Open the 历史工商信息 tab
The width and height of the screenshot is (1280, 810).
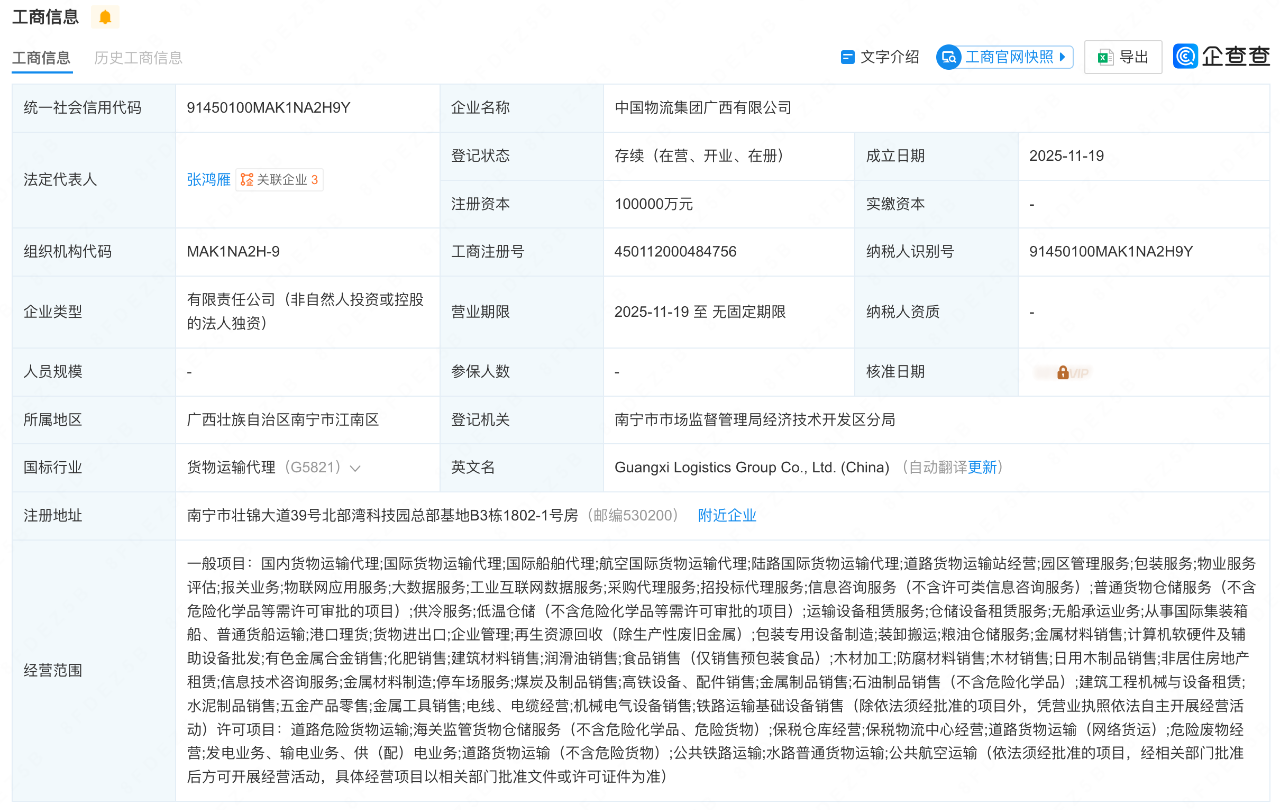click(138, 58)
